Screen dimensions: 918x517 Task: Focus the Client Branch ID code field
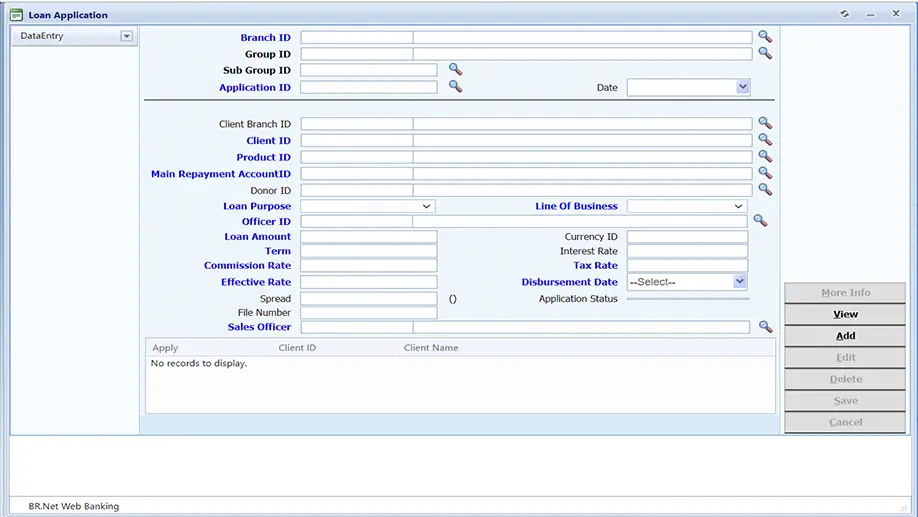(x=357, y=124)
